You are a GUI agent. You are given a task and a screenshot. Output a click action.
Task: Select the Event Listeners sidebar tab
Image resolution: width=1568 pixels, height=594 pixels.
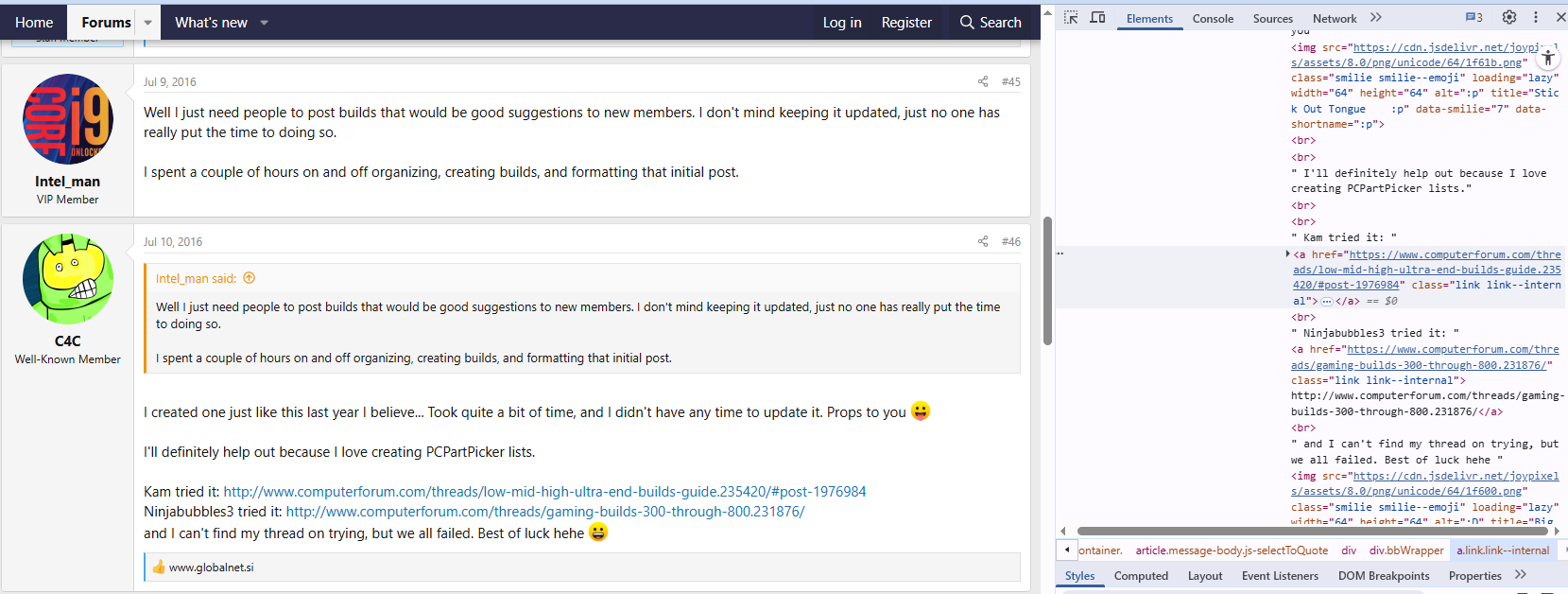[x=1280, y=576]
